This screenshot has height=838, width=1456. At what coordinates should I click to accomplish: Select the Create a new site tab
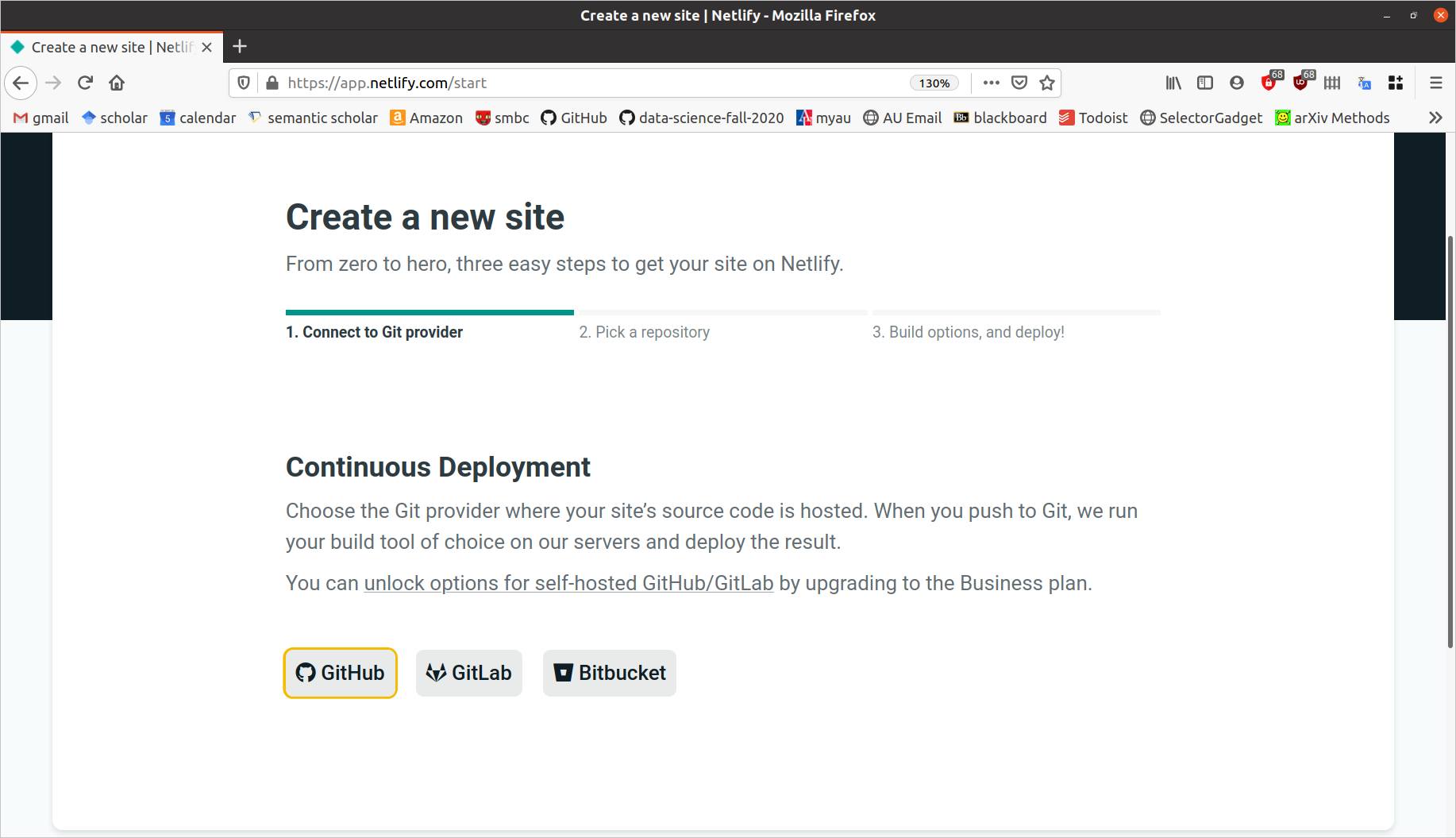(x=111, y=47)
